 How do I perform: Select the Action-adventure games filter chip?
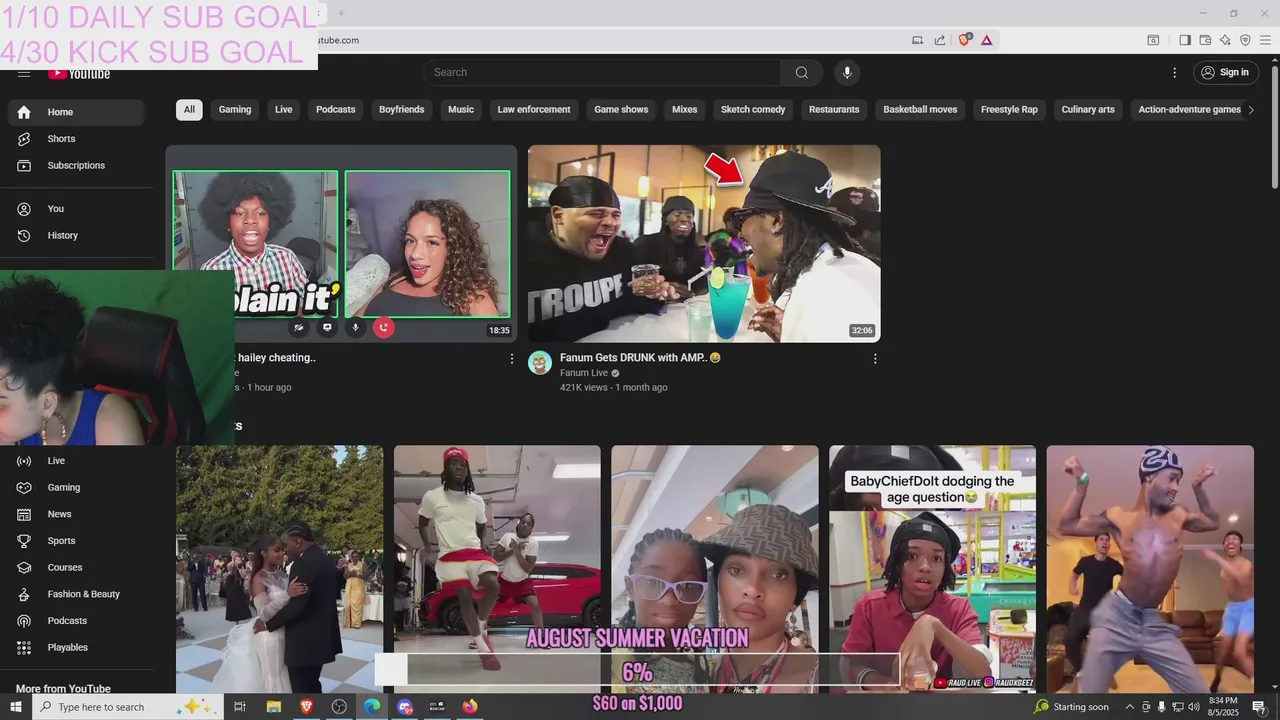pyautogui.click(x=1189, y=109)
